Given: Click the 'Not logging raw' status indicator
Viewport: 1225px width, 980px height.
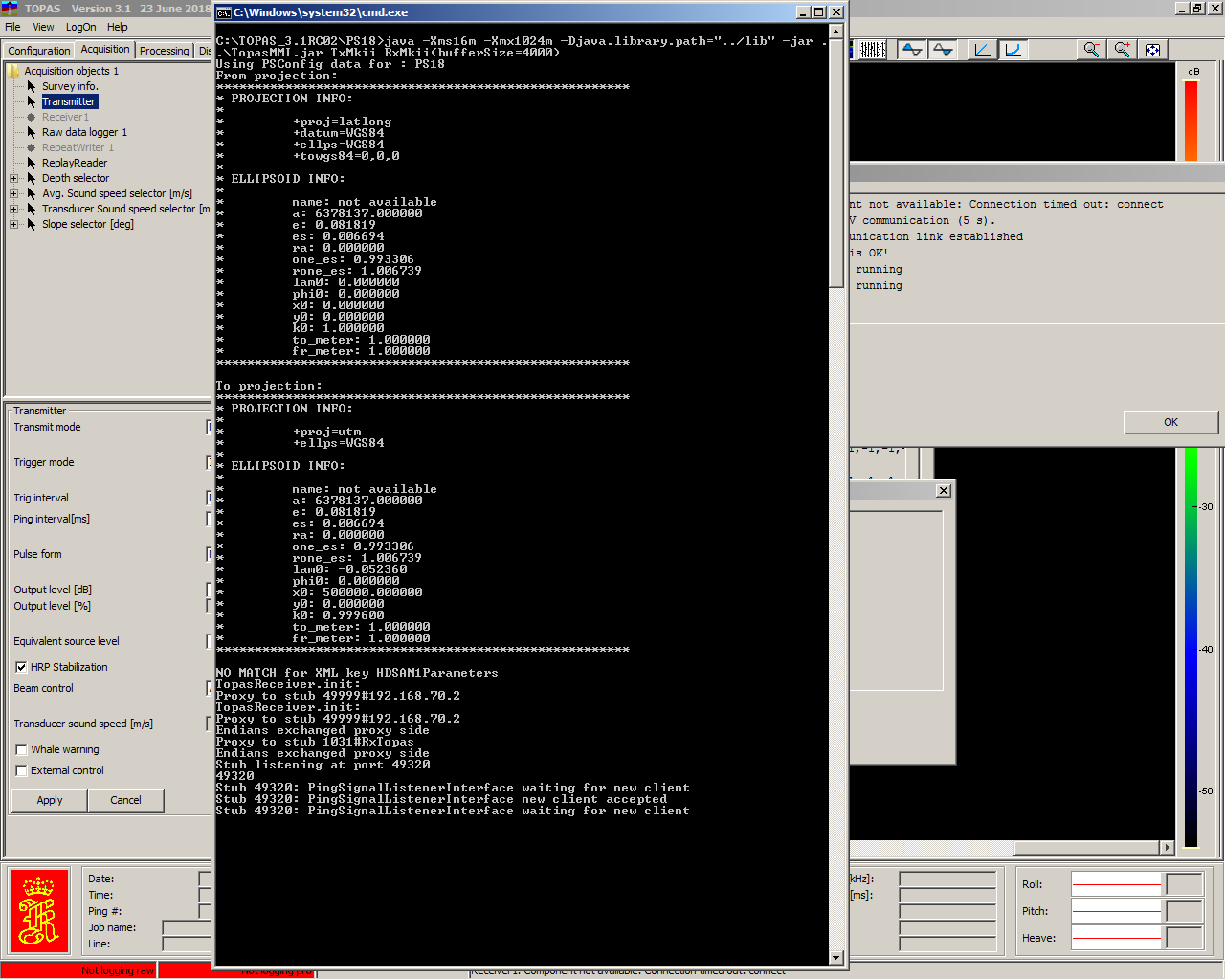Looking at the screenshot, I should (x=80, y=970).
